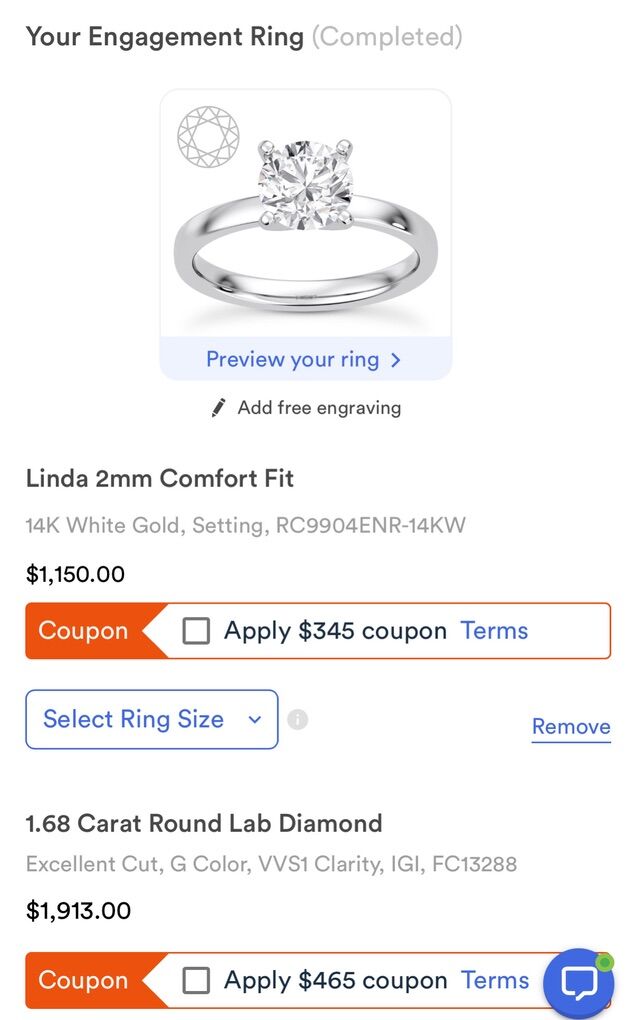The image size is (636, 1020).
Task: Enable the $345 coupon checkbox
Action: coord(196,631)
